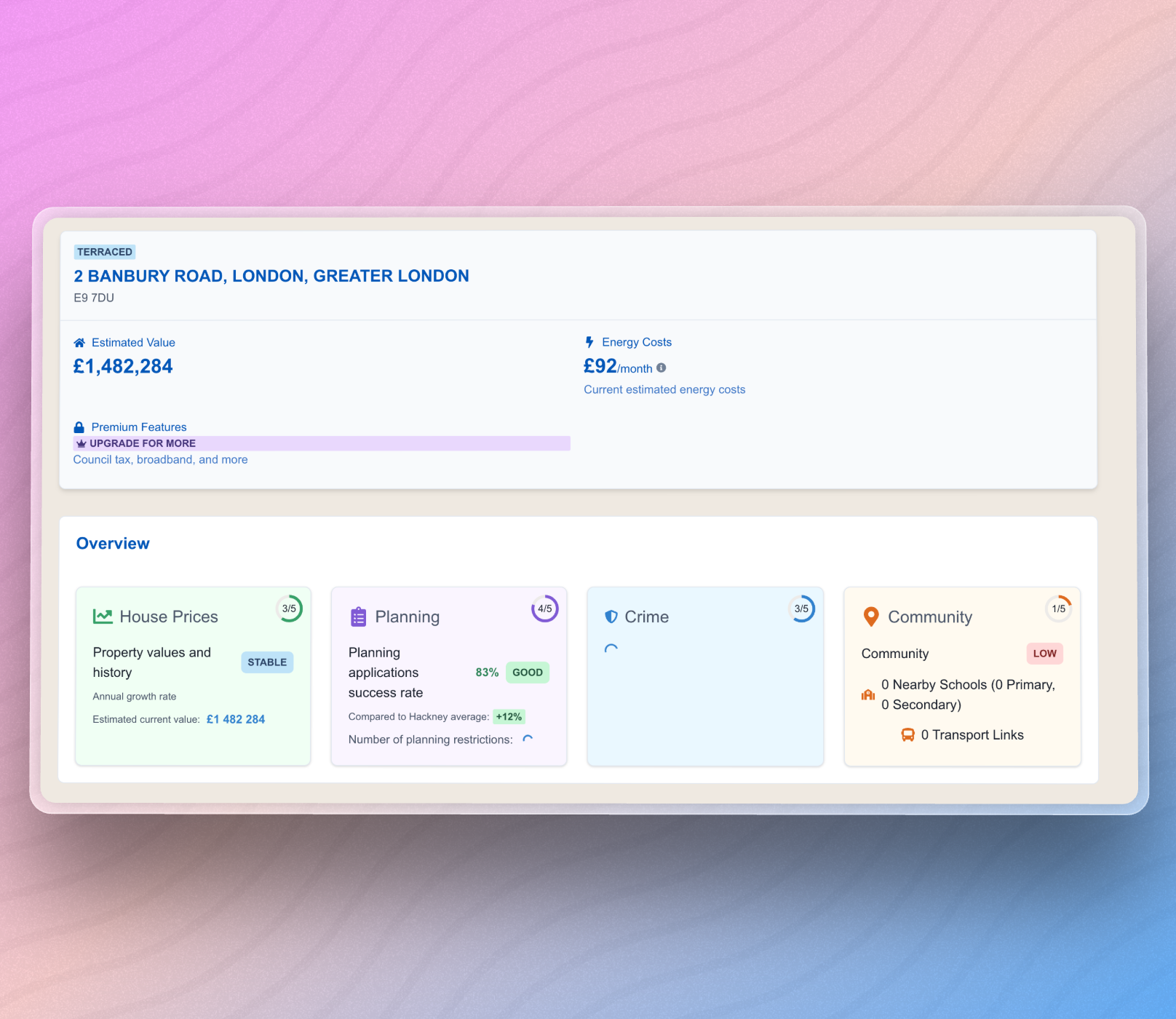Click the lightning bolt Energy Costs icon

(x=589, y=342)
